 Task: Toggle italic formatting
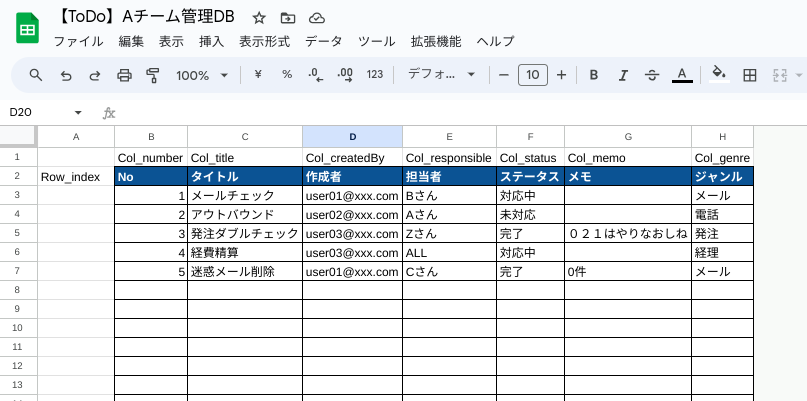coord(623,75)
